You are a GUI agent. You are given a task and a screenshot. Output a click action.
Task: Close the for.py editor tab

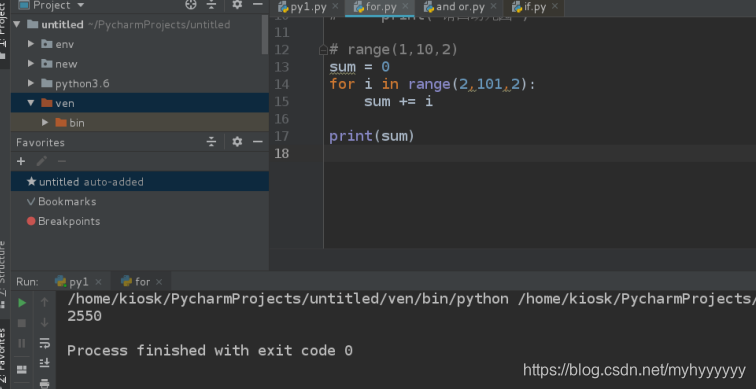tap(405, 6)
